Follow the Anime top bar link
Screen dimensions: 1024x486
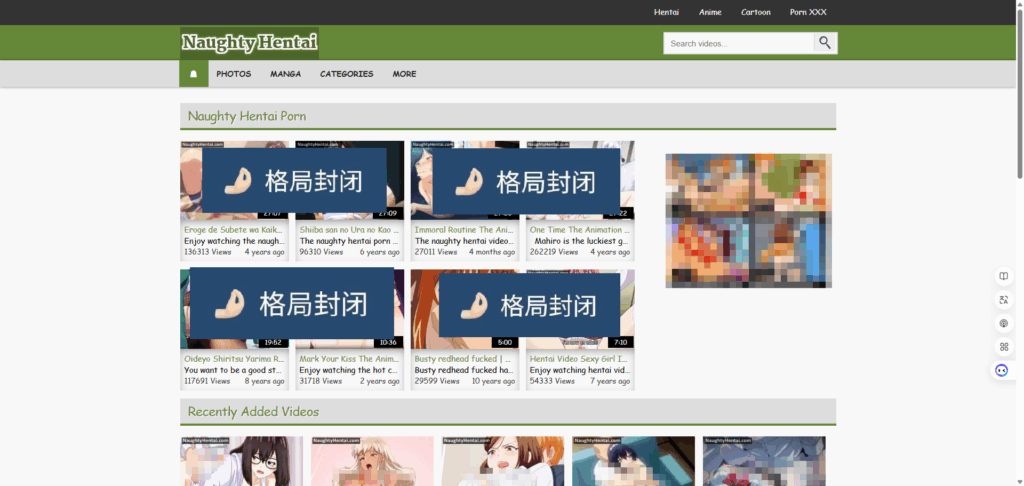[711, 12]
